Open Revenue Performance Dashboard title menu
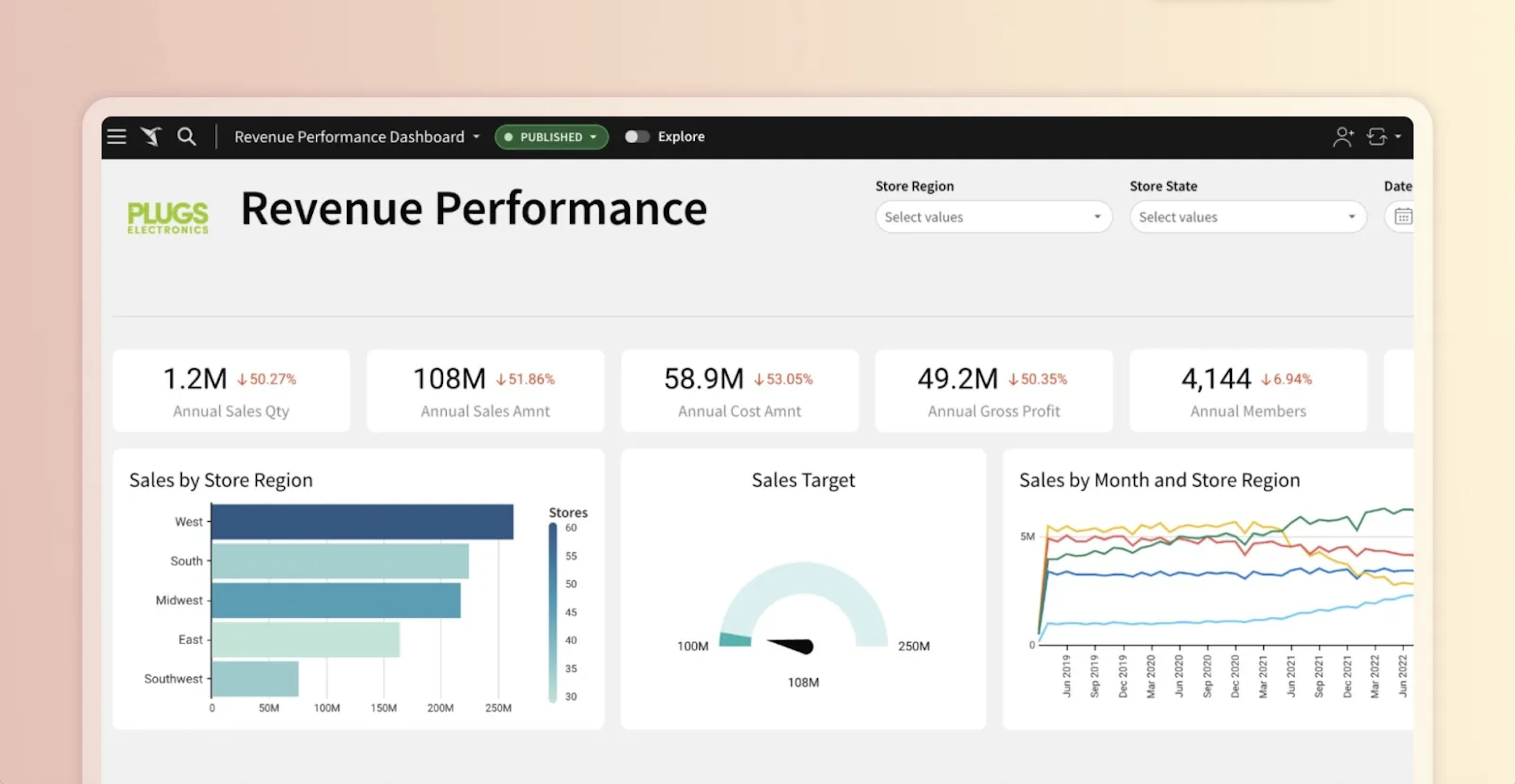The height and width of the screenshot is (784, 1515). 357,137
